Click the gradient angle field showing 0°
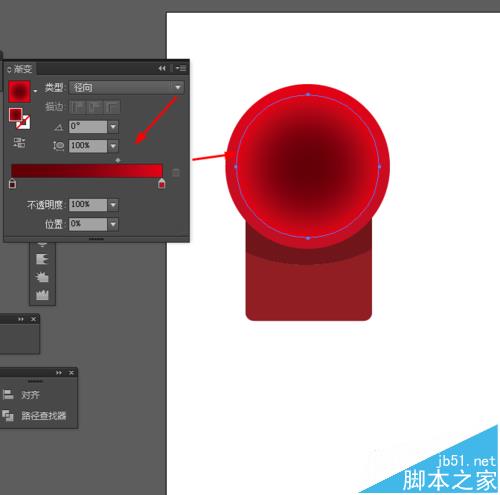The image size is (500, 495). (x=88, y=127)
